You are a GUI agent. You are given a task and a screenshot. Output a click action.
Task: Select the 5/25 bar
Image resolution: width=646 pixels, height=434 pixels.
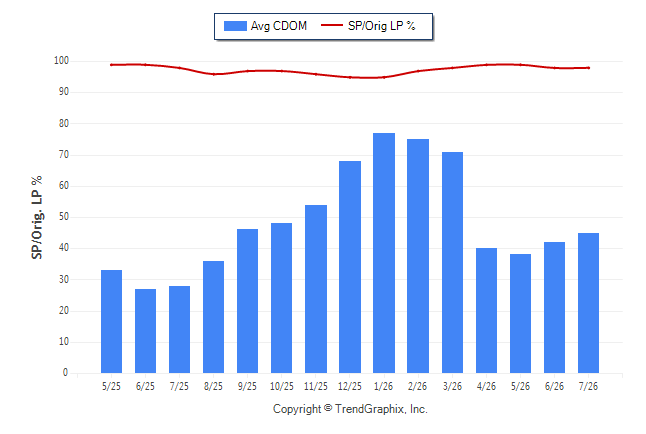click(x=111, y=321)
